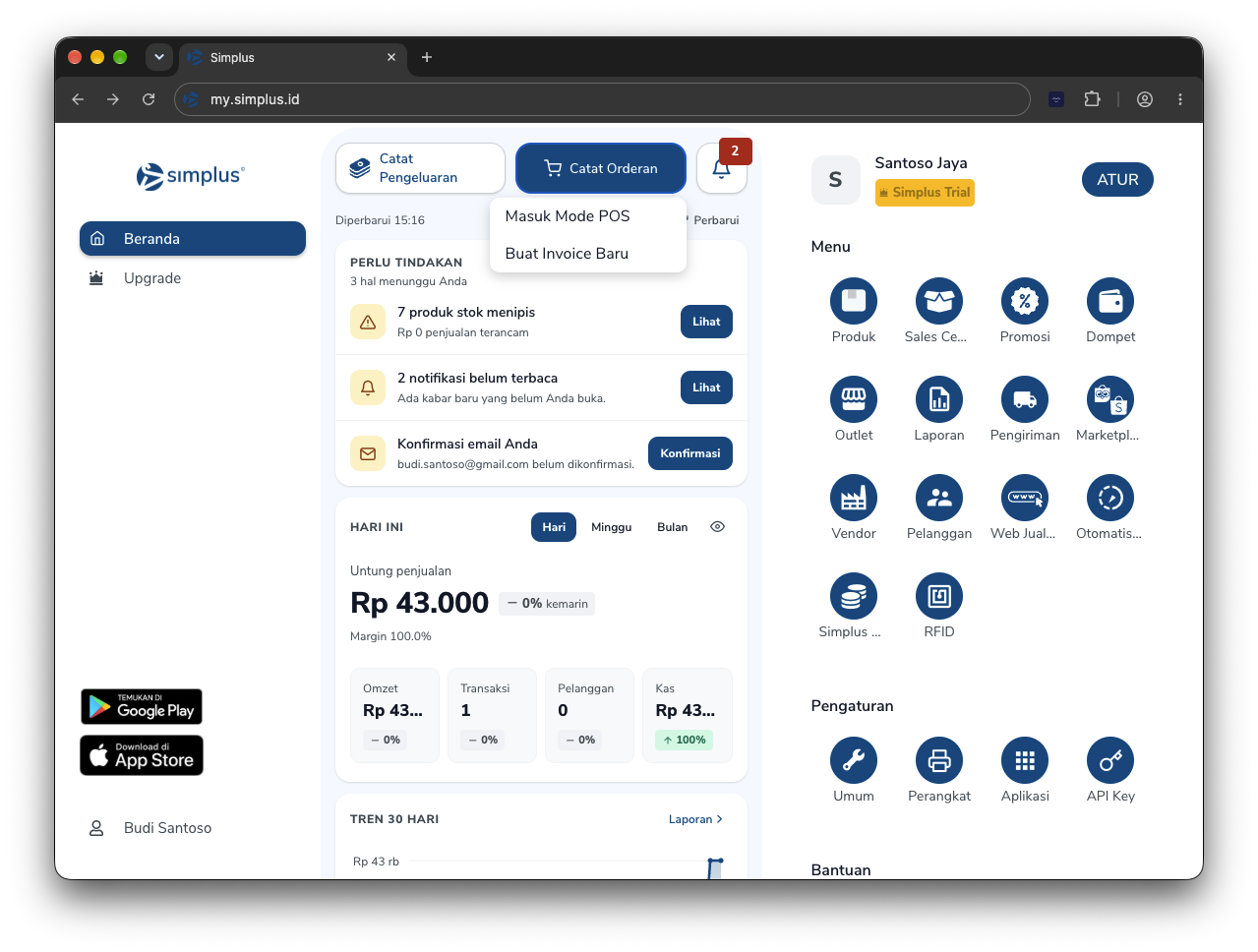Open browser profile icon
This screenshot has width=1258, height=952.
point(1145,99)
